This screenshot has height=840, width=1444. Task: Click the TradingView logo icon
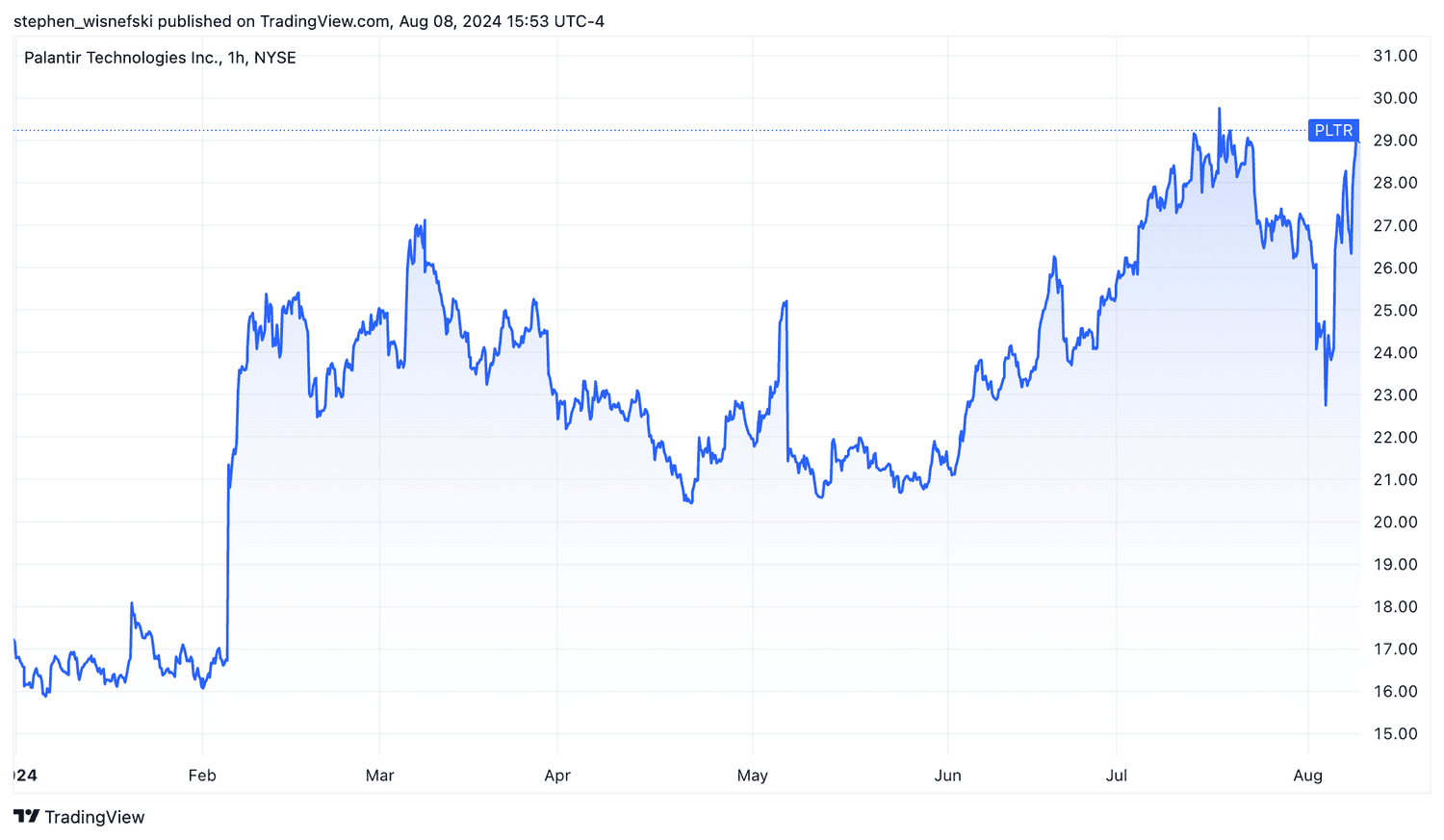pos(26,817)
